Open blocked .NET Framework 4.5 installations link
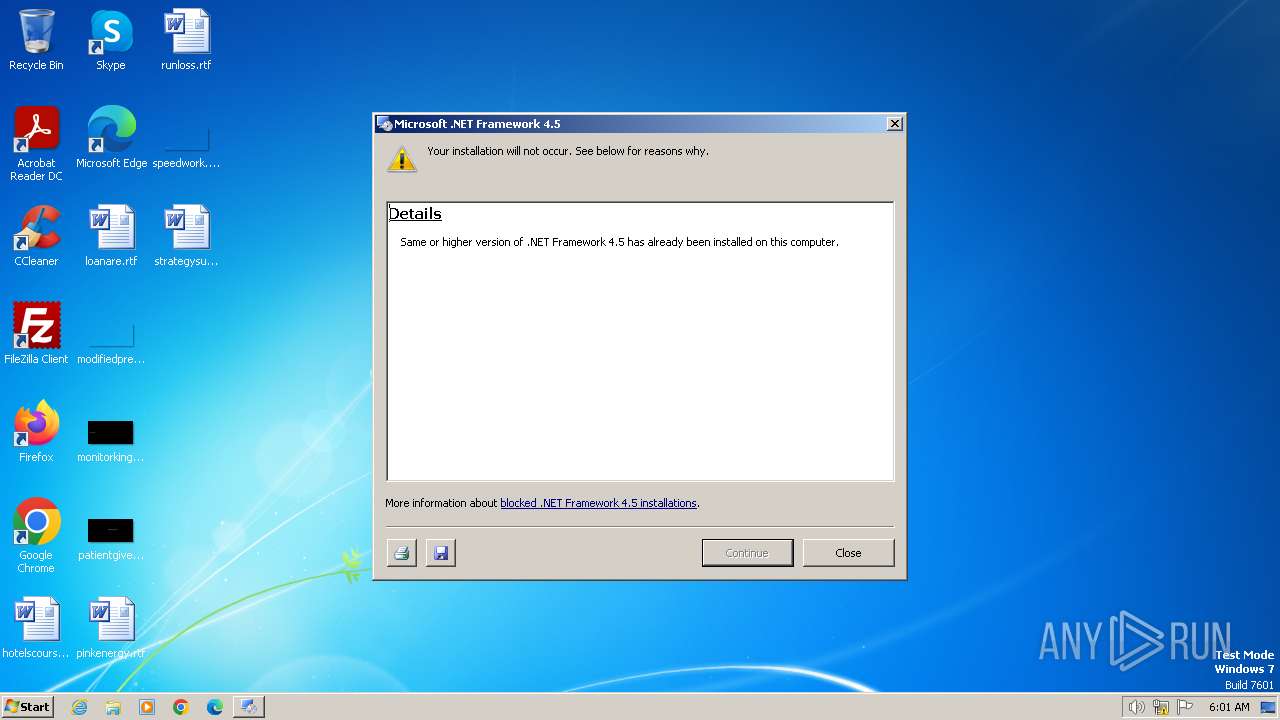The image size is (1280, 720). (598, 503)
